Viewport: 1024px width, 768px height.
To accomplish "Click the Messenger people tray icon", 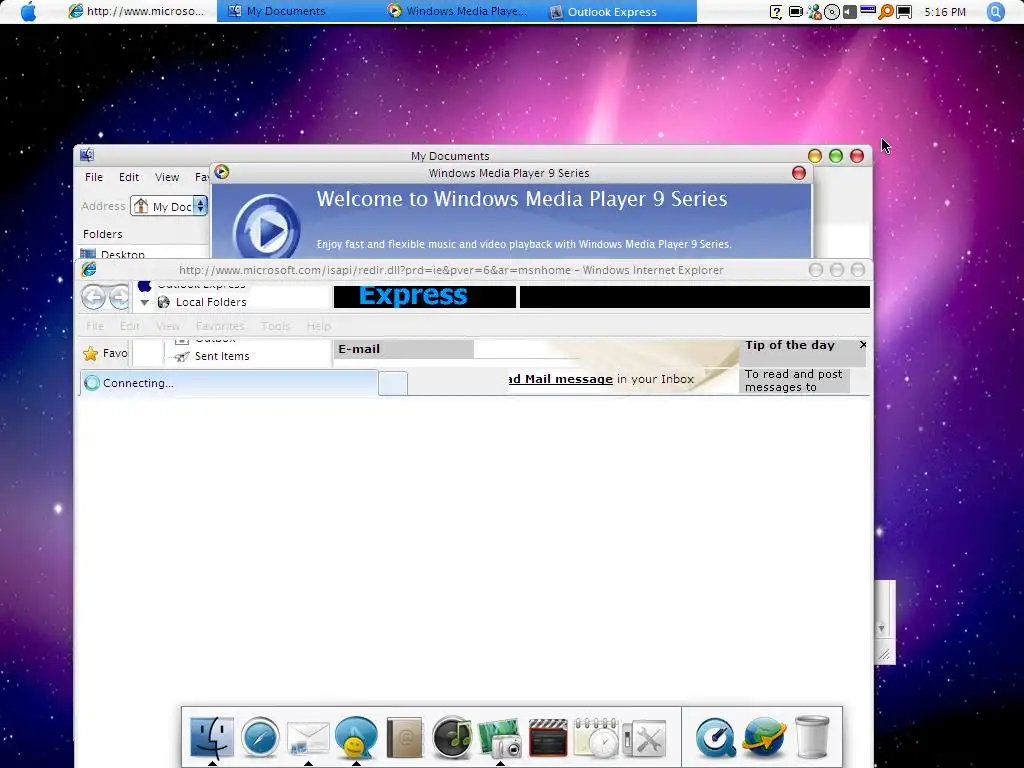I will [x=814, y=12].
